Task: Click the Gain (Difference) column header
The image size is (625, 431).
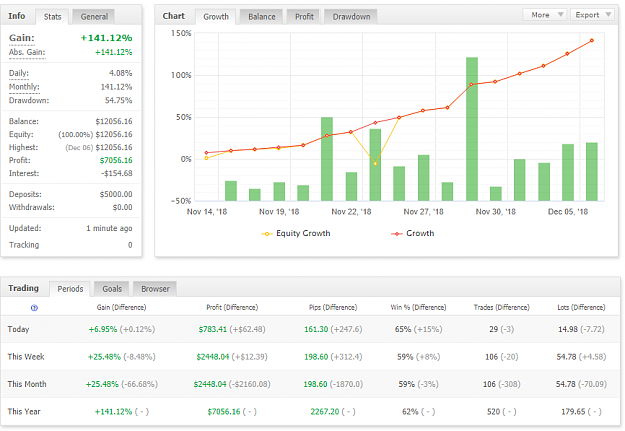Action: click(122, 307)
